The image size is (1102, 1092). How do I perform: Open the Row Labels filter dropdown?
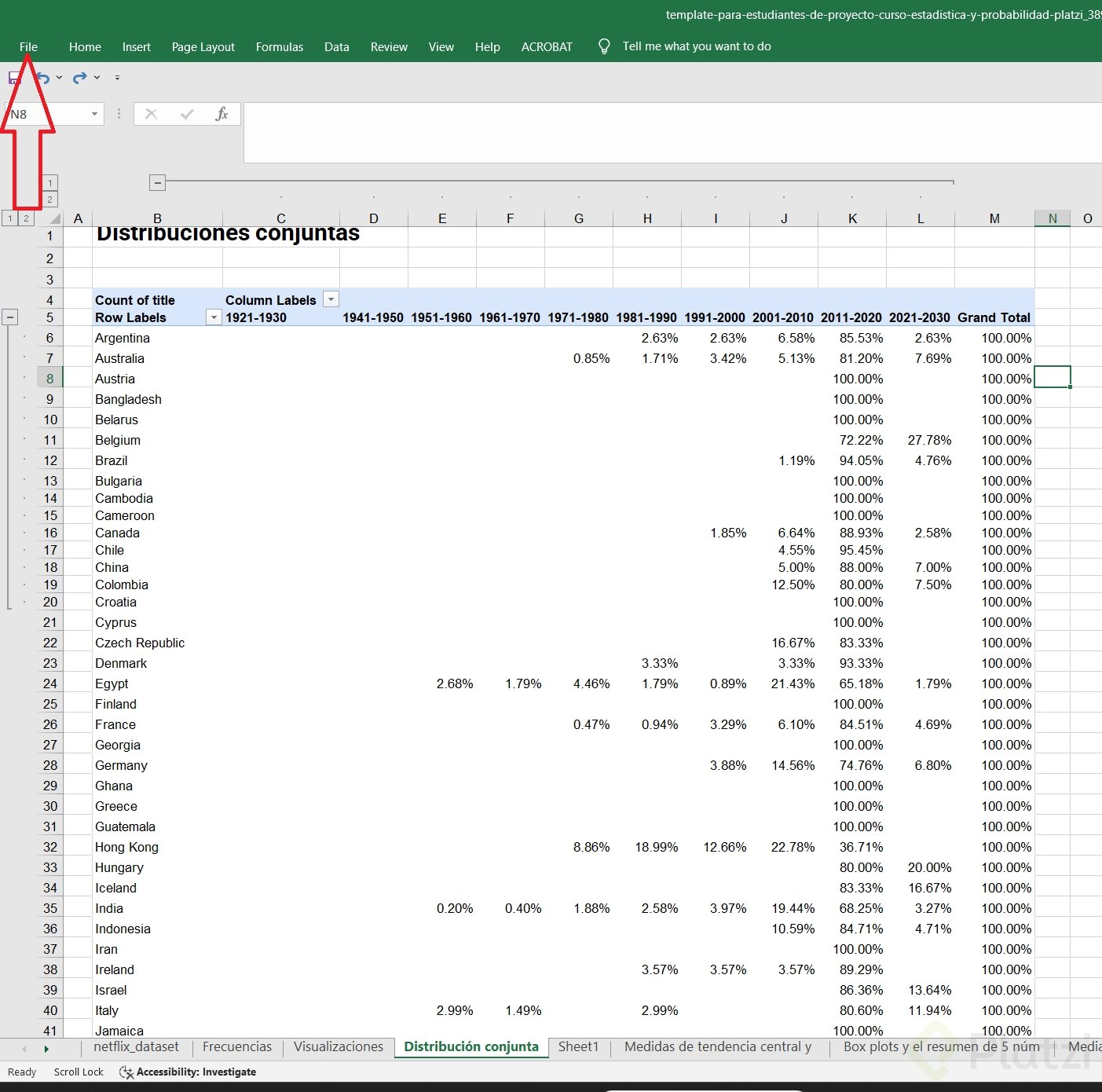213,317
